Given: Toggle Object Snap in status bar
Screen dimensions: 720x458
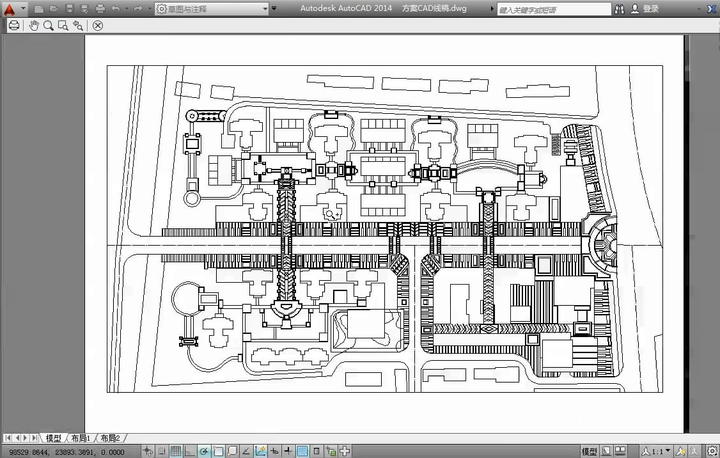Looking at the screenshot, I should [x=218, y=451].
